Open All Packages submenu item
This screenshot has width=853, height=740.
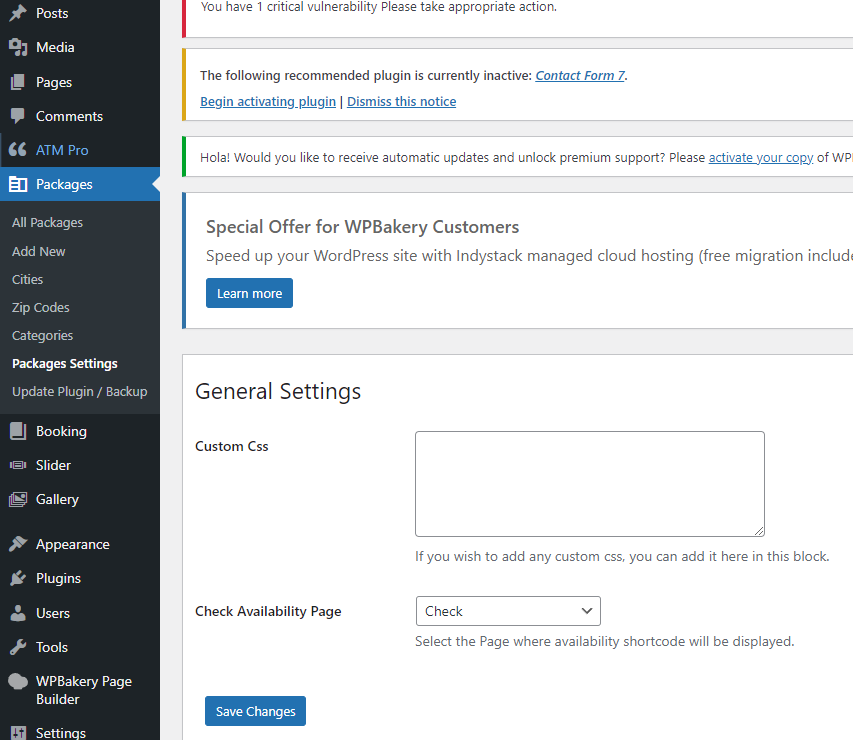tap(47, 223)
